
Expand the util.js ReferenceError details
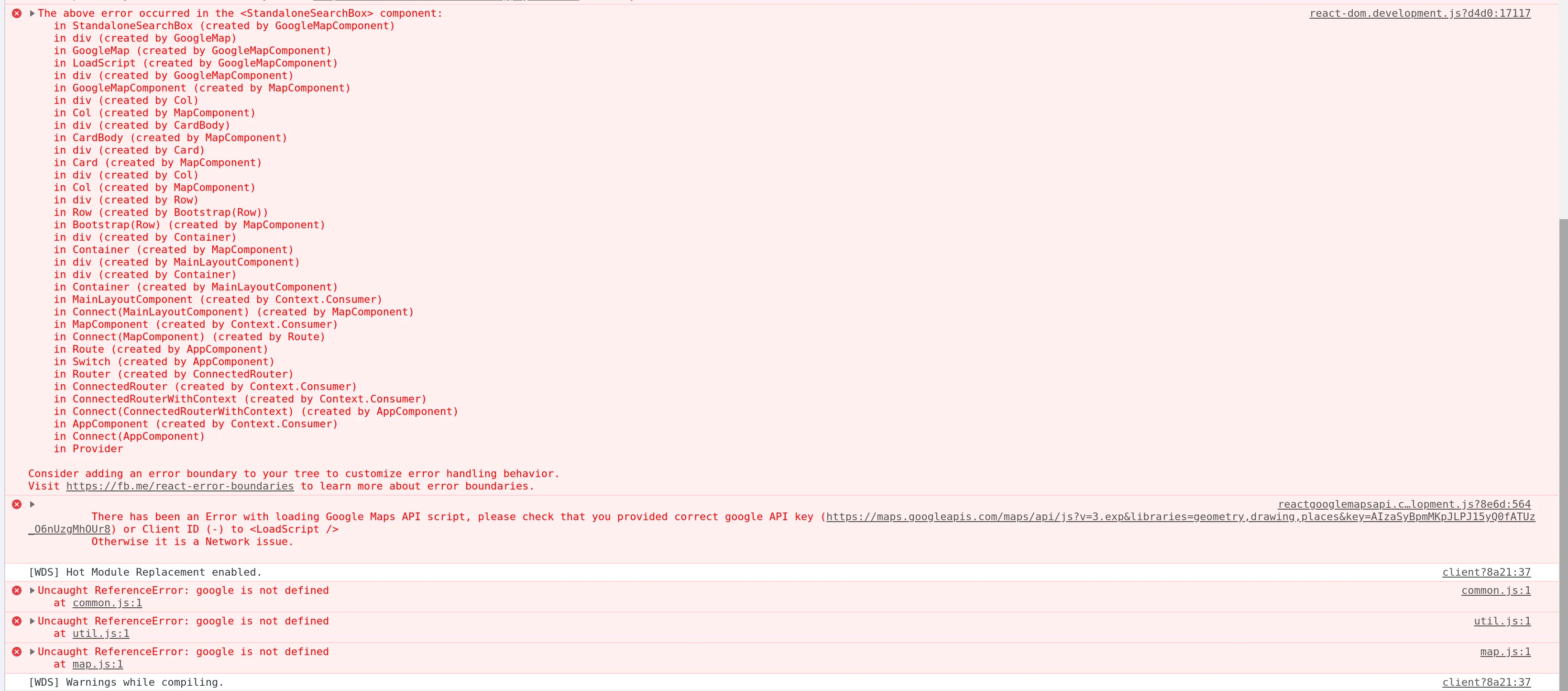tap(32, 621)
